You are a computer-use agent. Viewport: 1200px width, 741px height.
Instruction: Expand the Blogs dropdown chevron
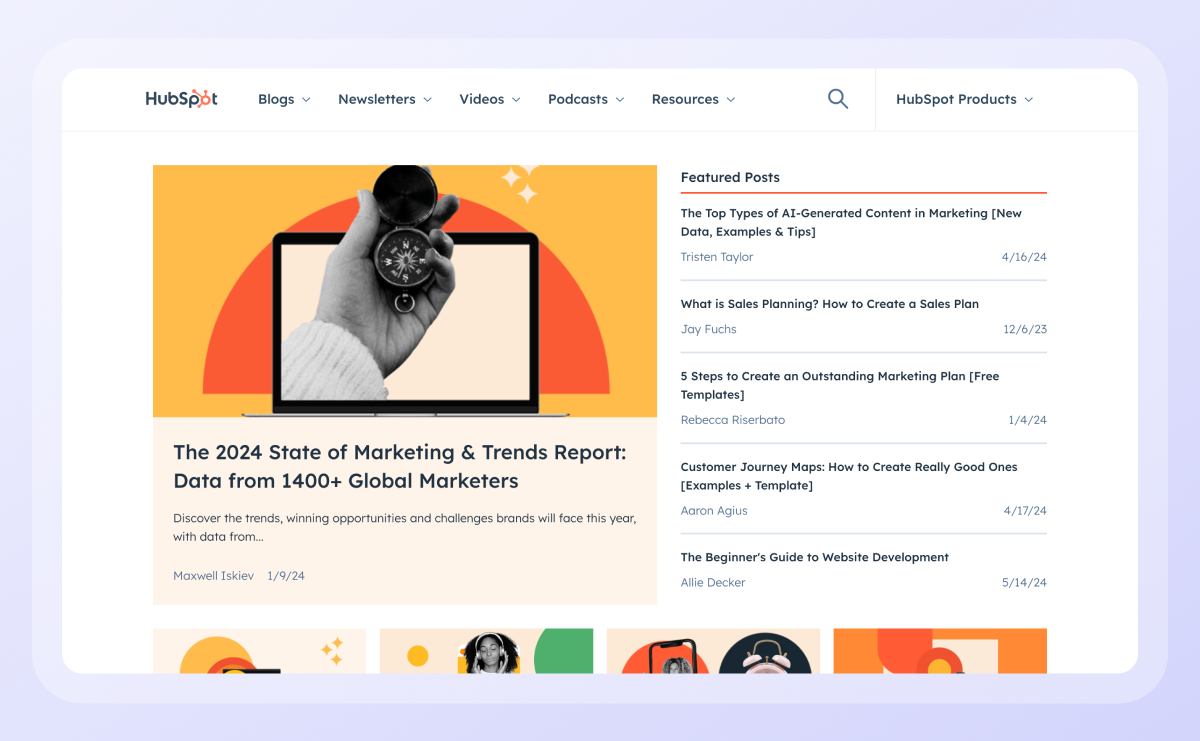[306, 100]
